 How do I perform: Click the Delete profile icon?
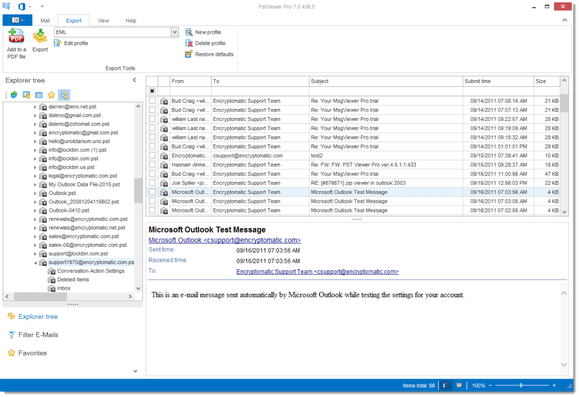coord(189,43)
